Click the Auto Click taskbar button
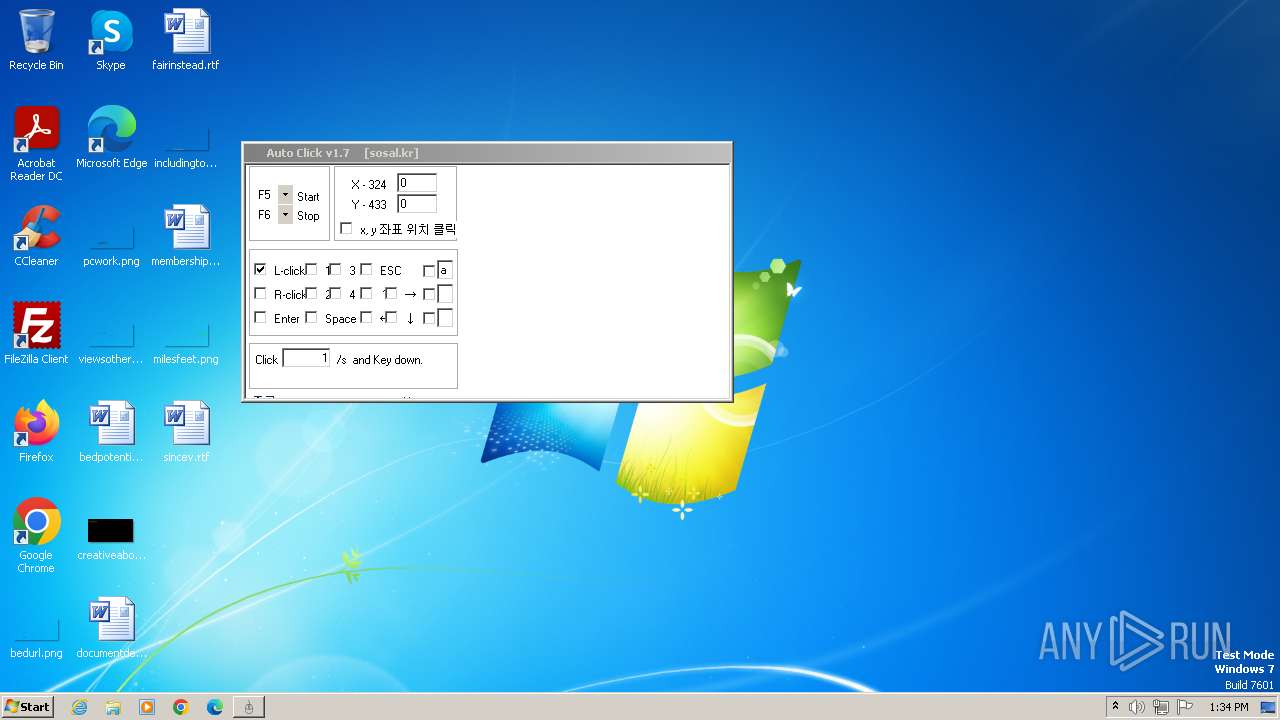The width and height of the screenshot is (1280, 720). 249,707
